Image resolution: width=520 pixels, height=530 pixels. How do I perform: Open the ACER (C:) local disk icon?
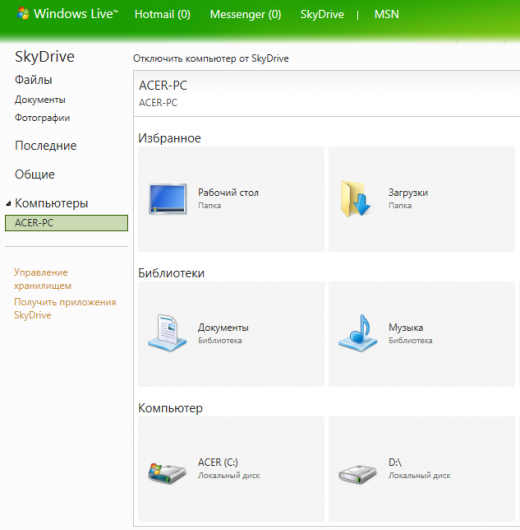pos(167,472)
